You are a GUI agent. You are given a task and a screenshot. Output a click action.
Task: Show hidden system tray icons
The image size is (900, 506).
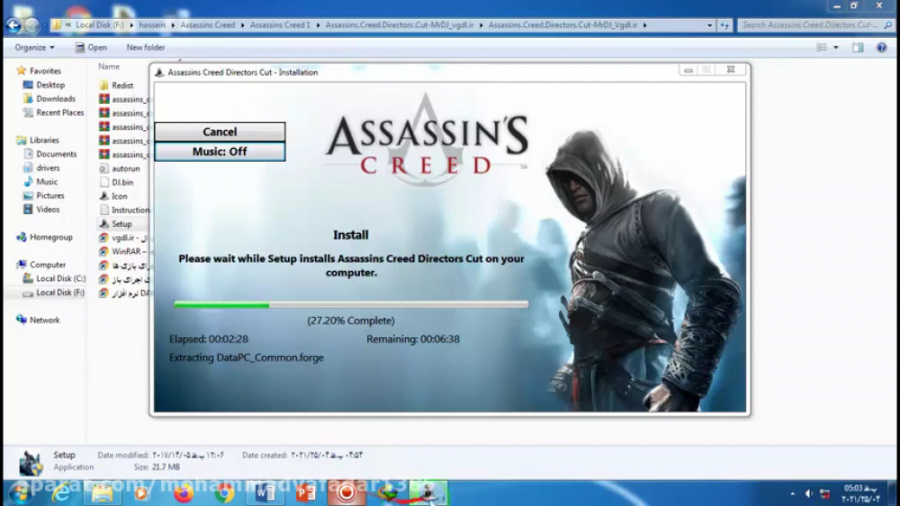(x=793, y=493)
